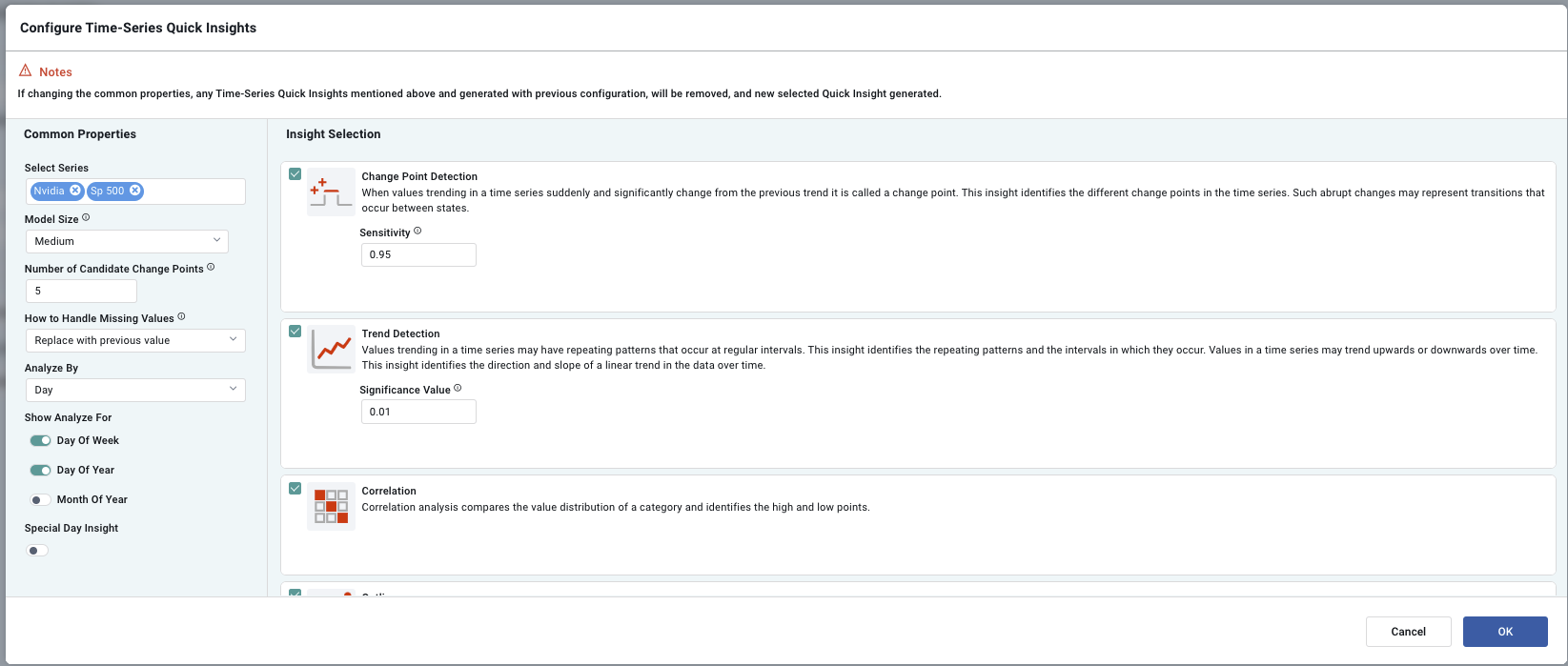1568x666 pixels.
Task: Expand the missing values handling dropdown
Action: pyautogui.click(x=134, y=340)
